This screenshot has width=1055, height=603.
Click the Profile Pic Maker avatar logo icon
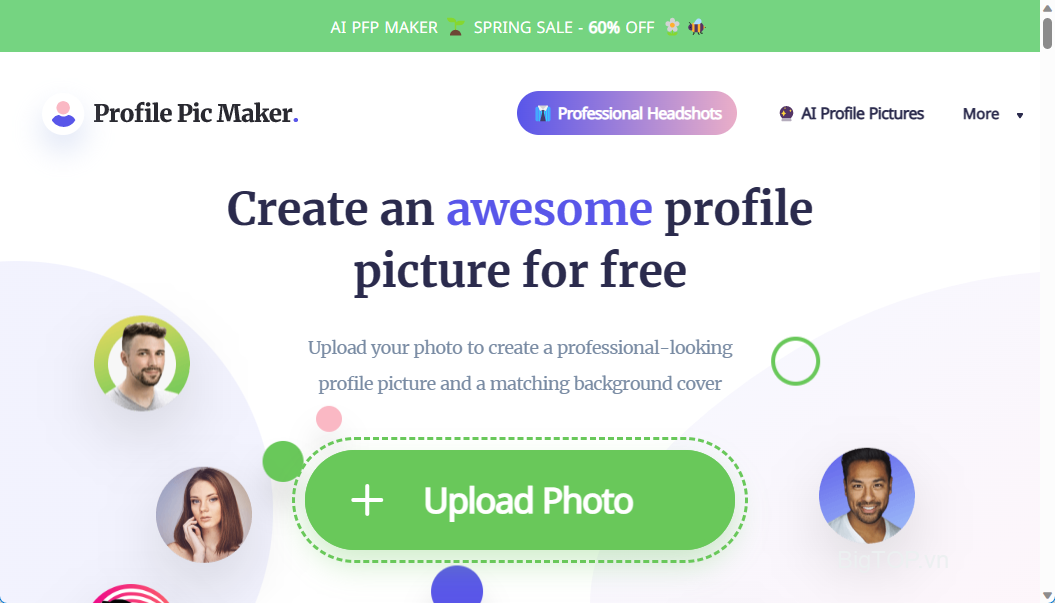(x=63, y=114)
